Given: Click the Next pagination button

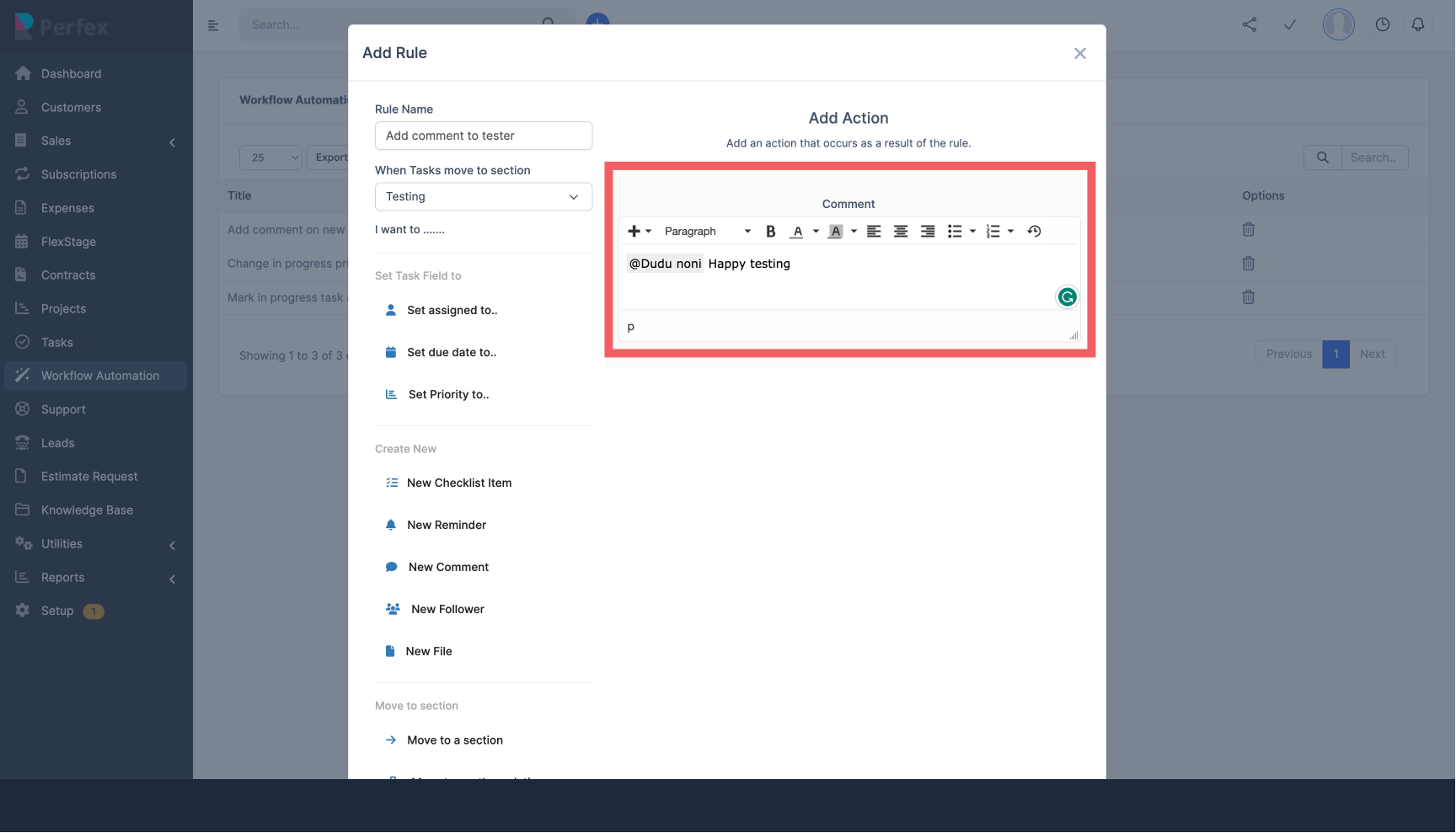Looking at the screenshot, I should coord(1372,354).
